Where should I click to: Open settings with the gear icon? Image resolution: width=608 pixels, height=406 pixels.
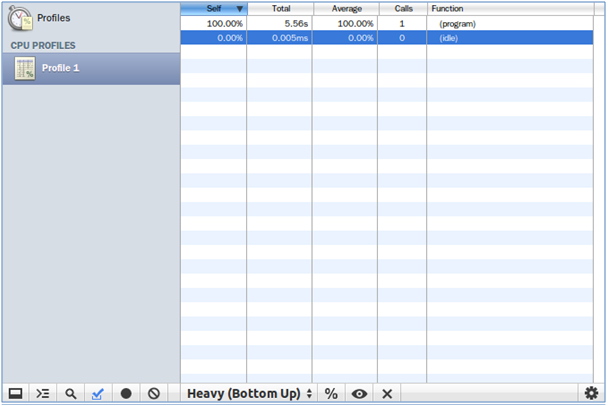591,393
